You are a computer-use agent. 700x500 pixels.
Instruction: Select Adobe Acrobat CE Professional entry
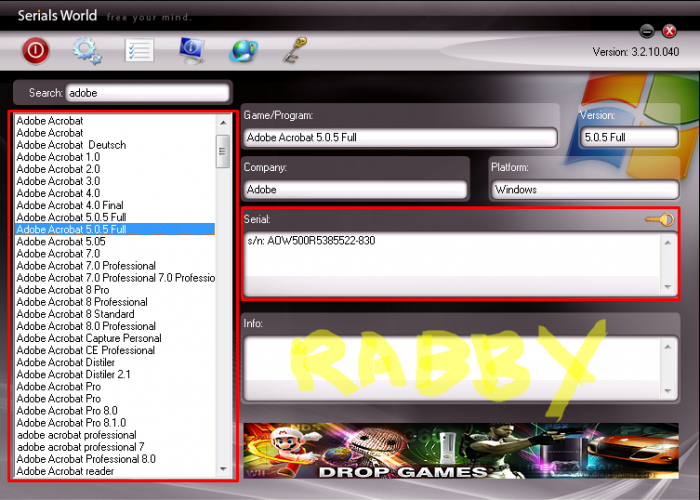(x=115, y=350)
